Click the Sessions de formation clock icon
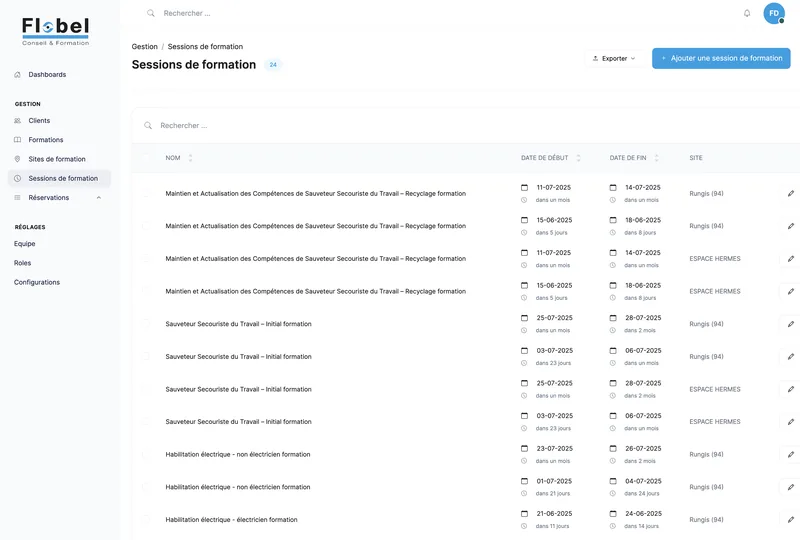The width and height of the screenshot is (800, 540). (17, 179)
